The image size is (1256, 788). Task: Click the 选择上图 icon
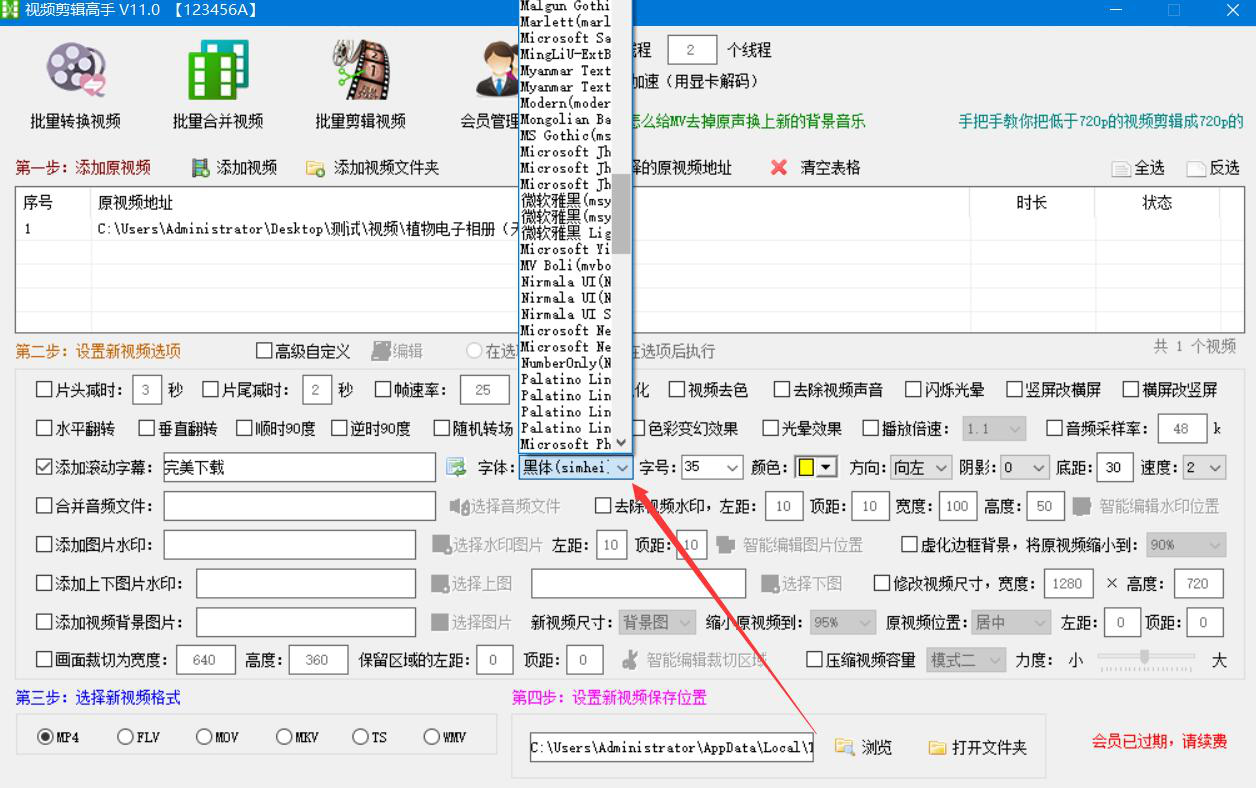pos(440,583)
